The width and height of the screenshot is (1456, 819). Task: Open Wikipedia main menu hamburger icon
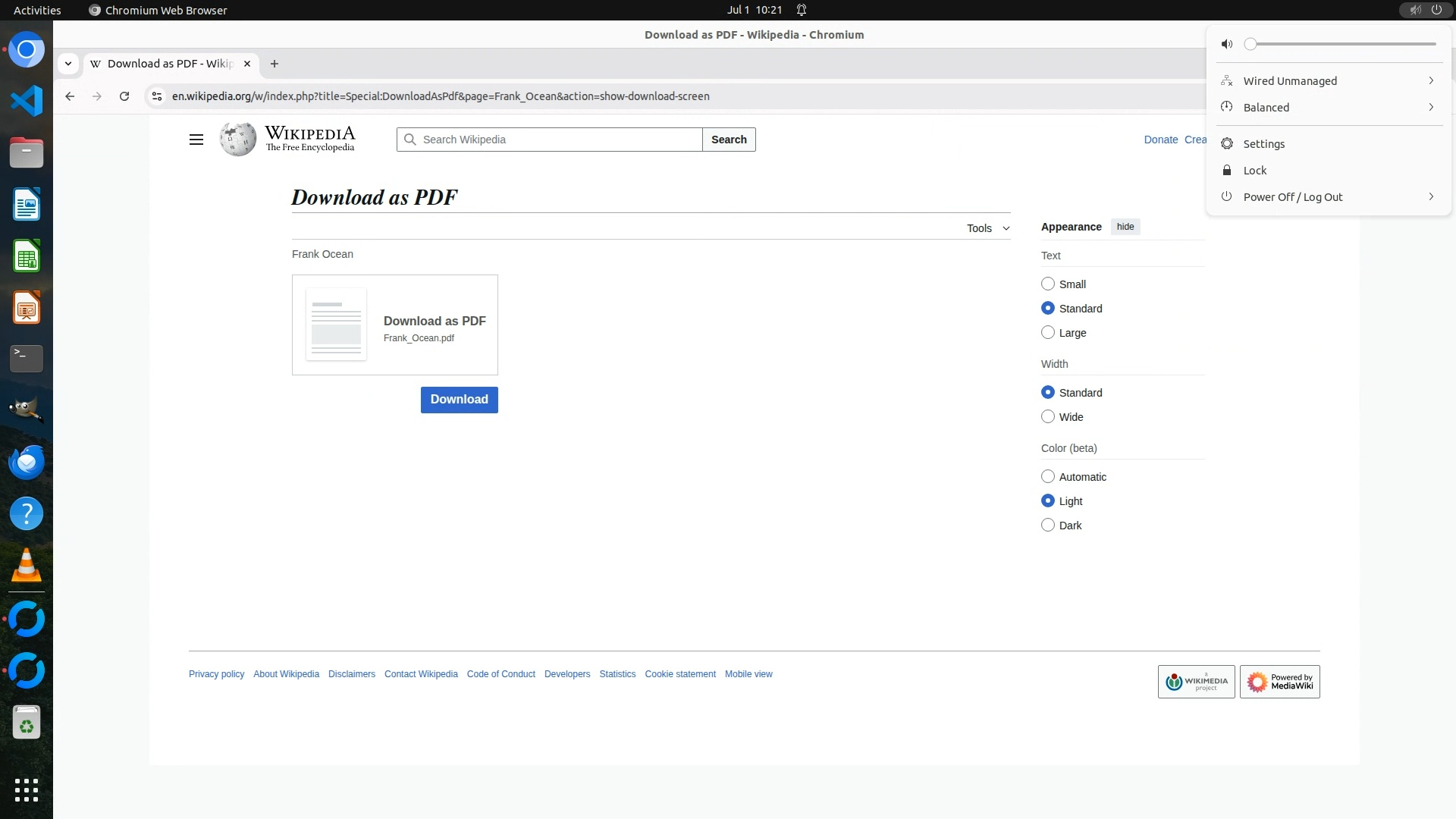point(196,140)
